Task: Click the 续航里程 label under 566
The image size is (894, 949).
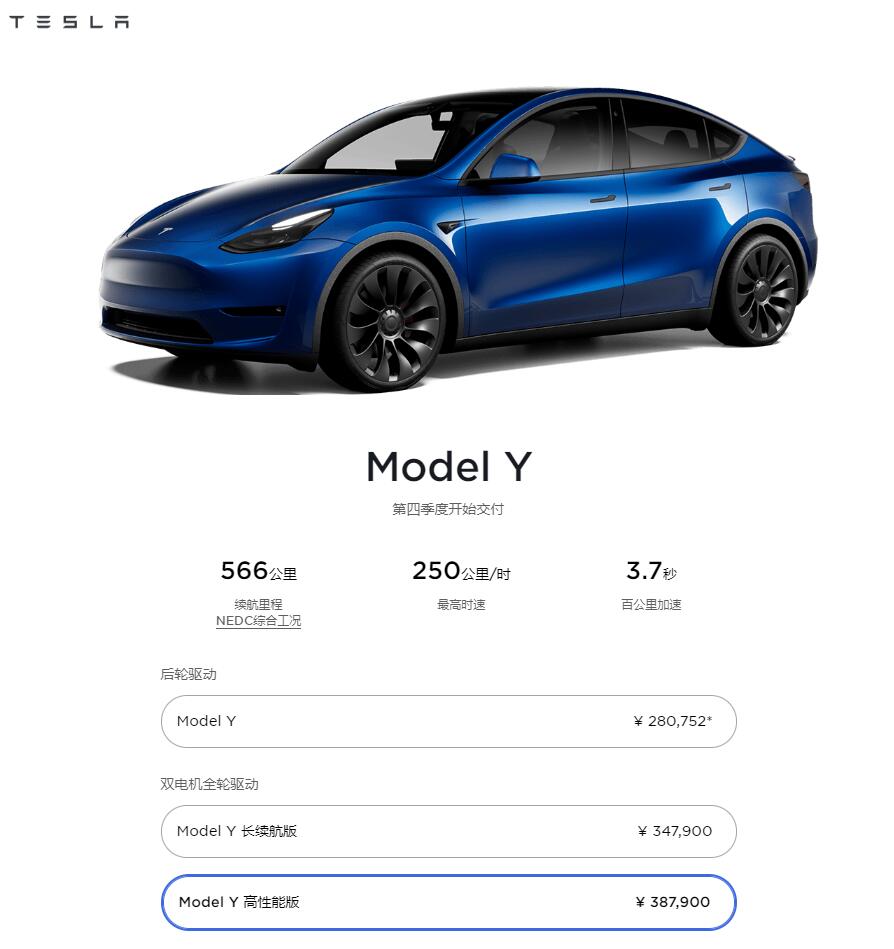Action: 259,604
